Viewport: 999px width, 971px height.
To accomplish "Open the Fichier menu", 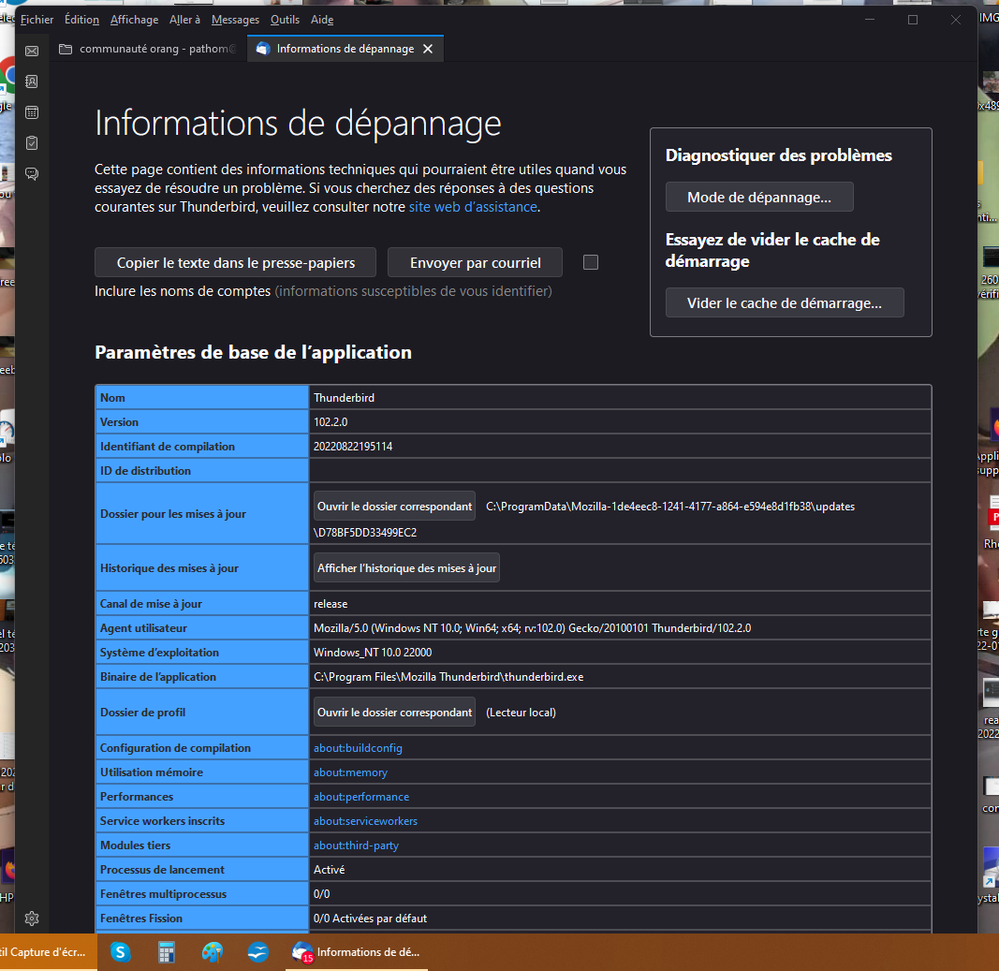I will 37,19.
